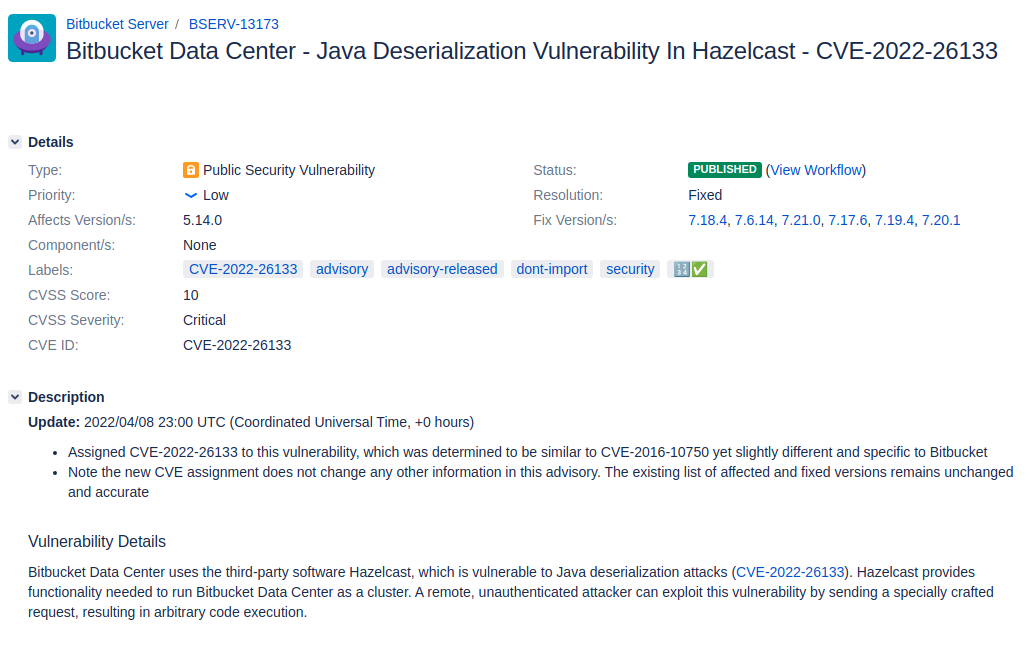Select the CVE-2022-26133 label
This screenshot has height=652, width=1031.
pos(242,268)
